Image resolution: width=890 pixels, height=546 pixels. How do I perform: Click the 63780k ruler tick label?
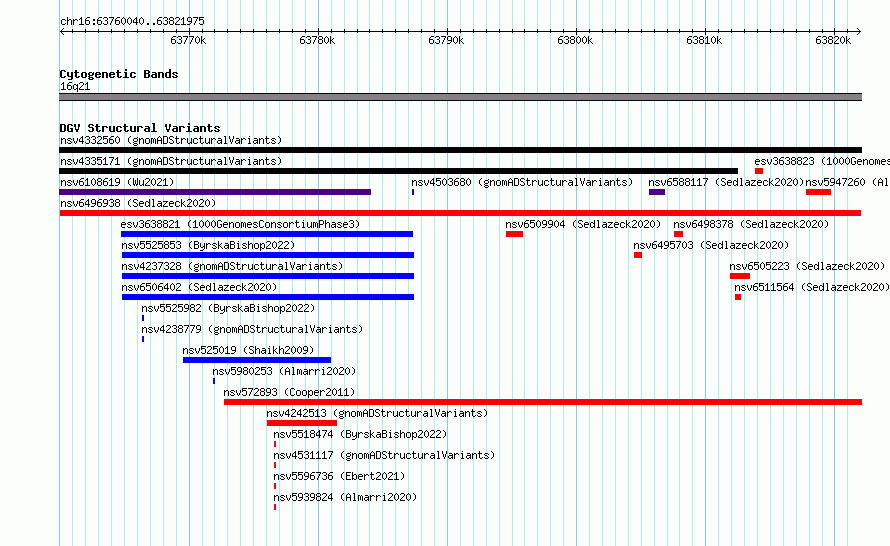317,40
